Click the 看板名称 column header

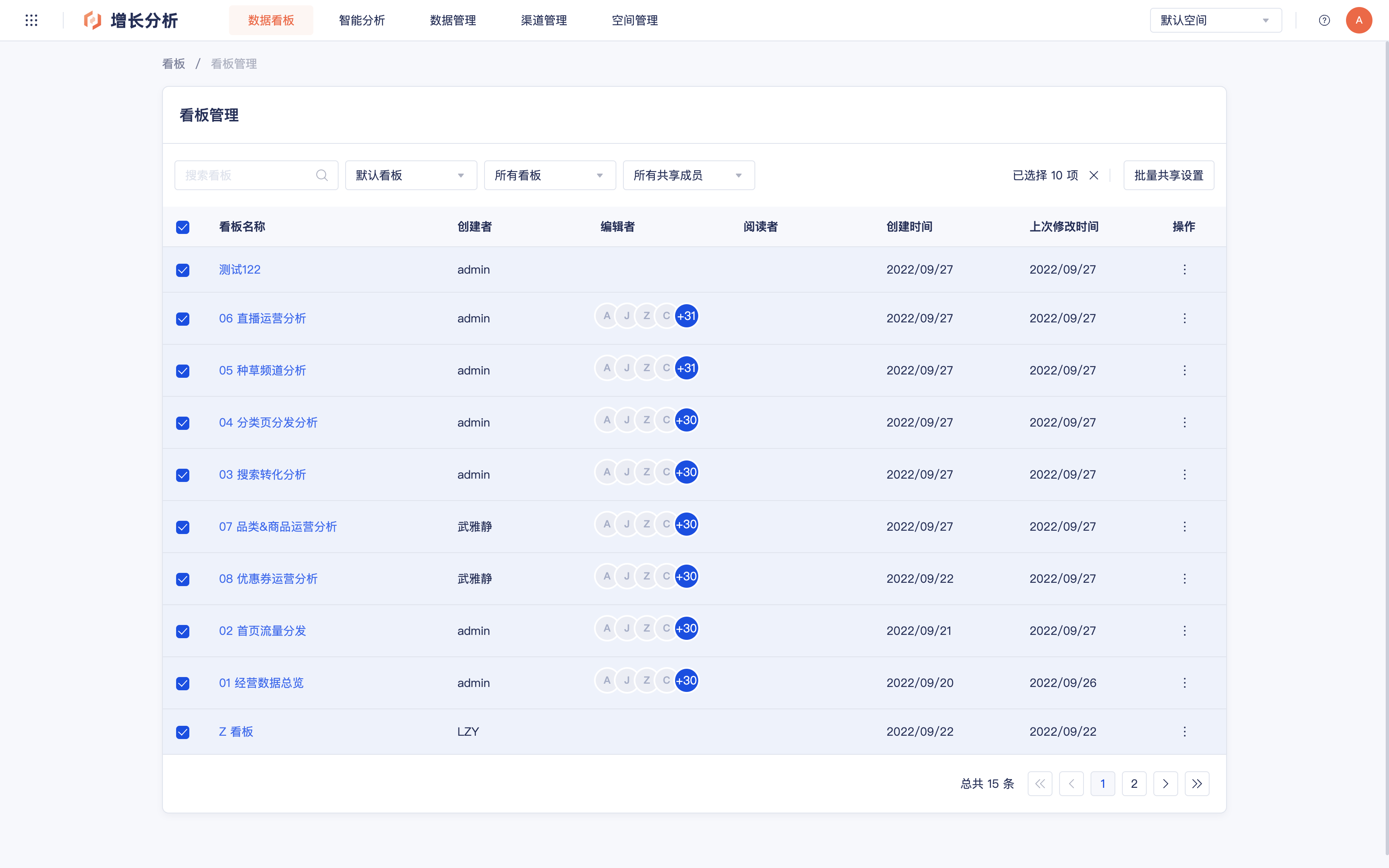[242, 227]
